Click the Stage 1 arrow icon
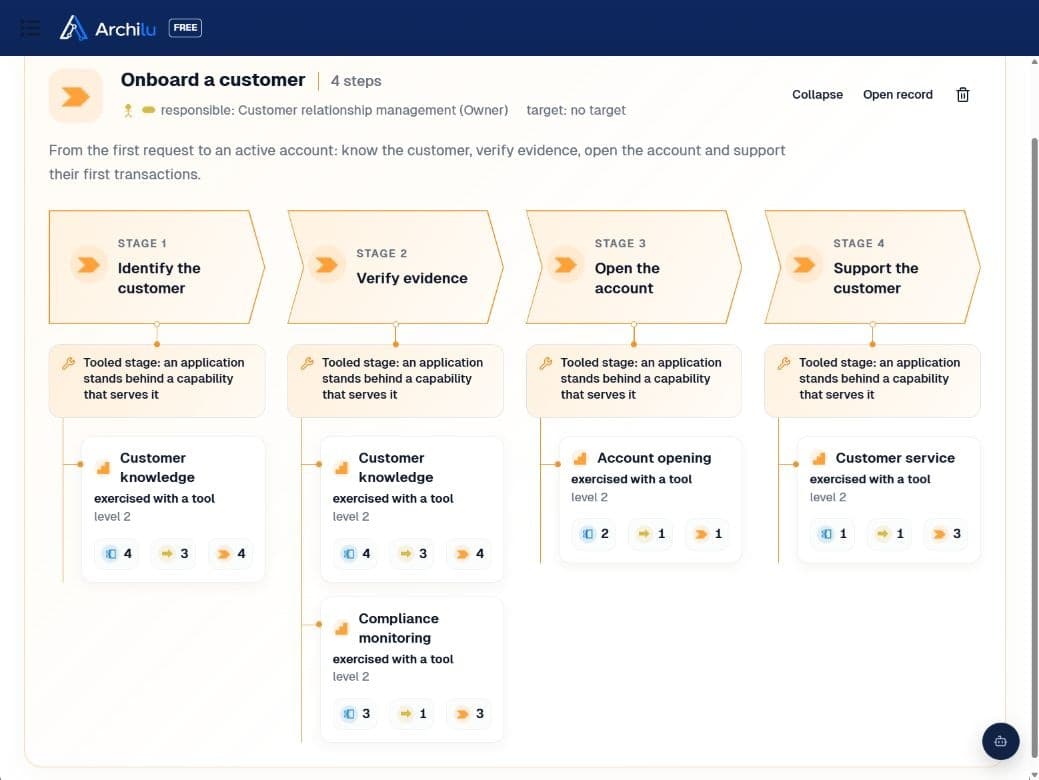This screenshot has width=1039, height=780. [x=88, y=265]
